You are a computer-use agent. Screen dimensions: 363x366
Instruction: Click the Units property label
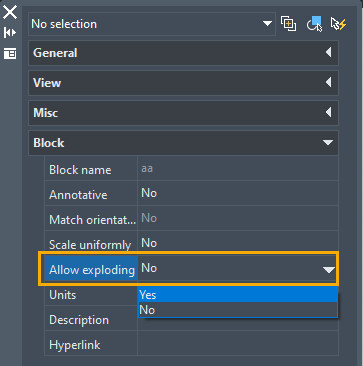pyautogui.click(x=63, y=295)
